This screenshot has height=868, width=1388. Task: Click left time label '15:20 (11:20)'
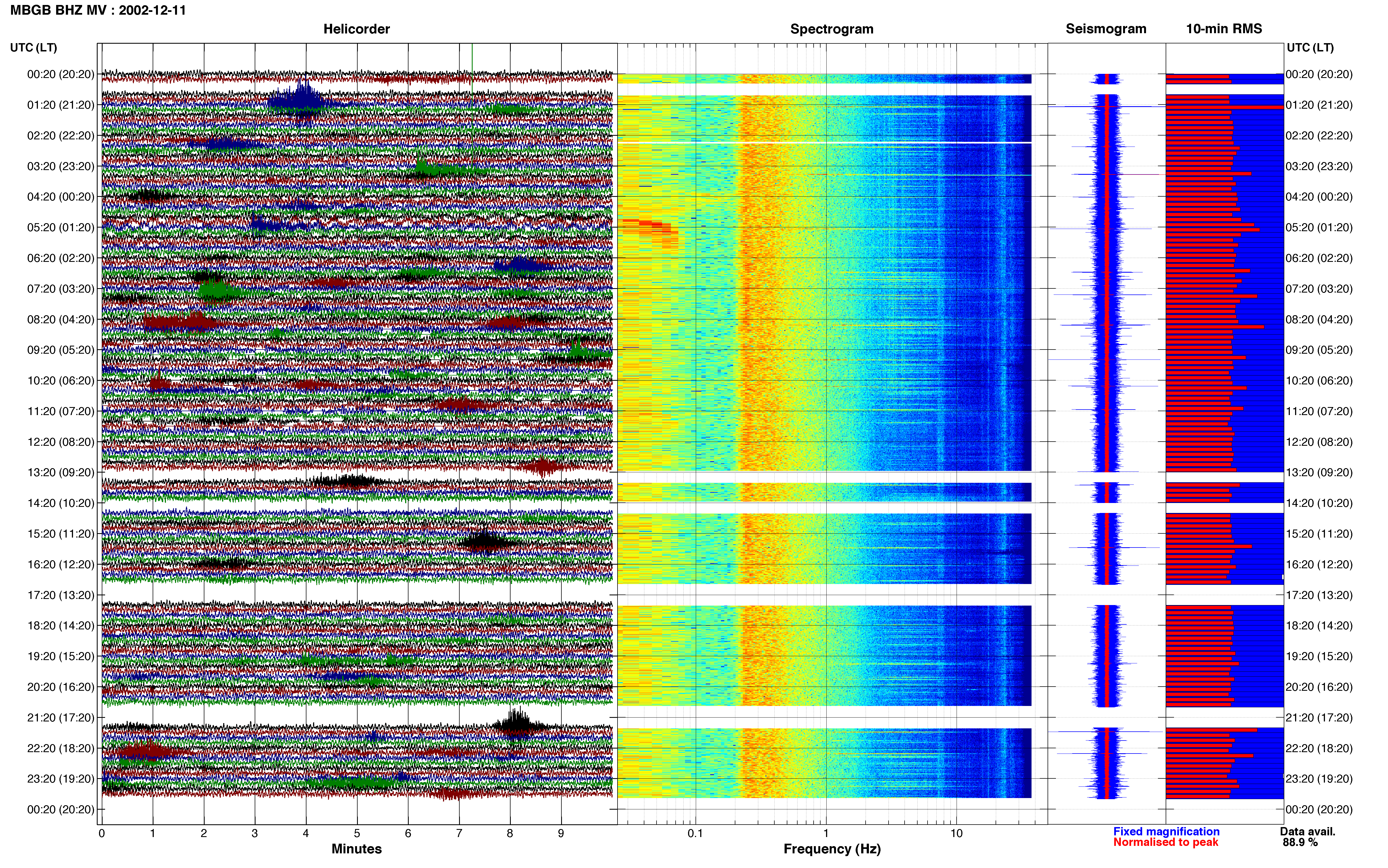[61, 534]
